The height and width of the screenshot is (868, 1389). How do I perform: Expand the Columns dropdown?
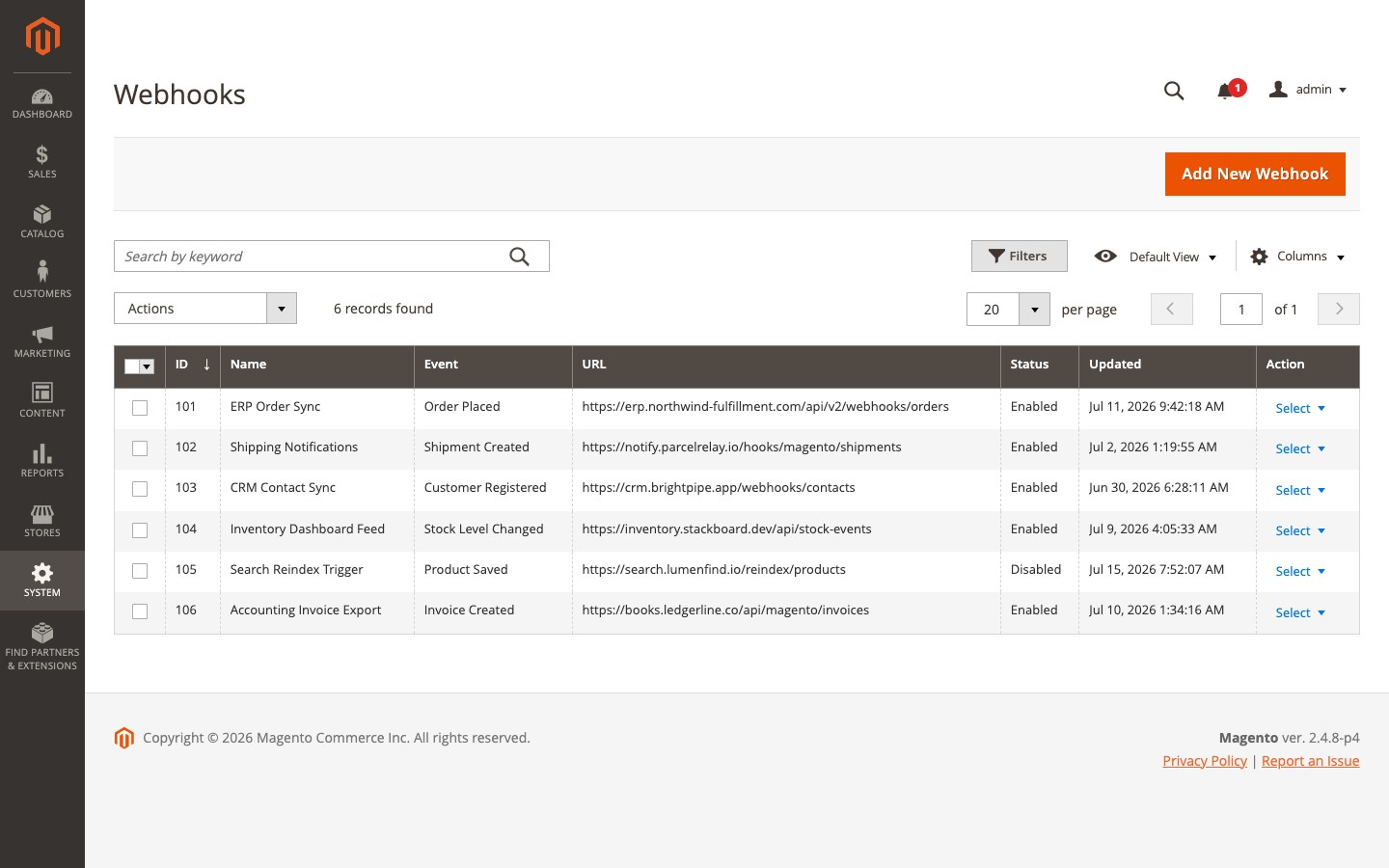point(1297,257)
